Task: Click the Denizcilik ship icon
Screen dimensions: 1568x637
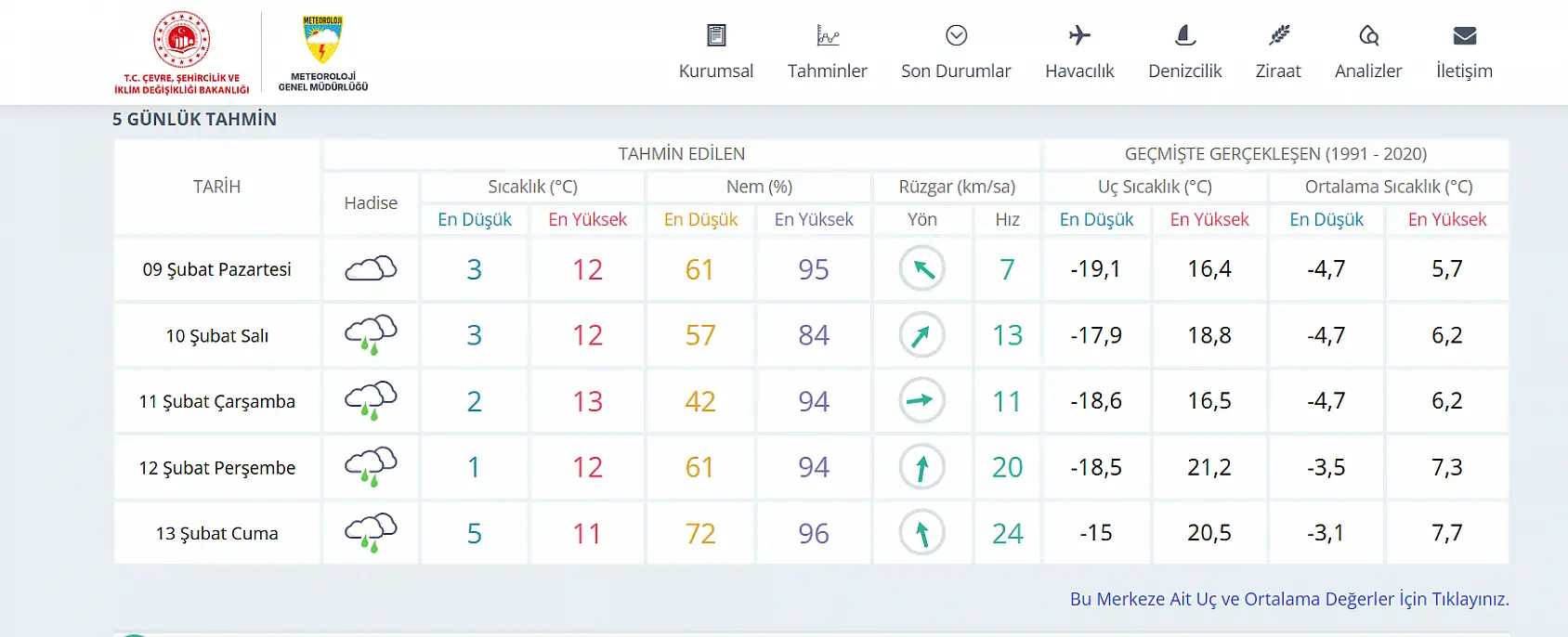Action: pos(1185,36)
